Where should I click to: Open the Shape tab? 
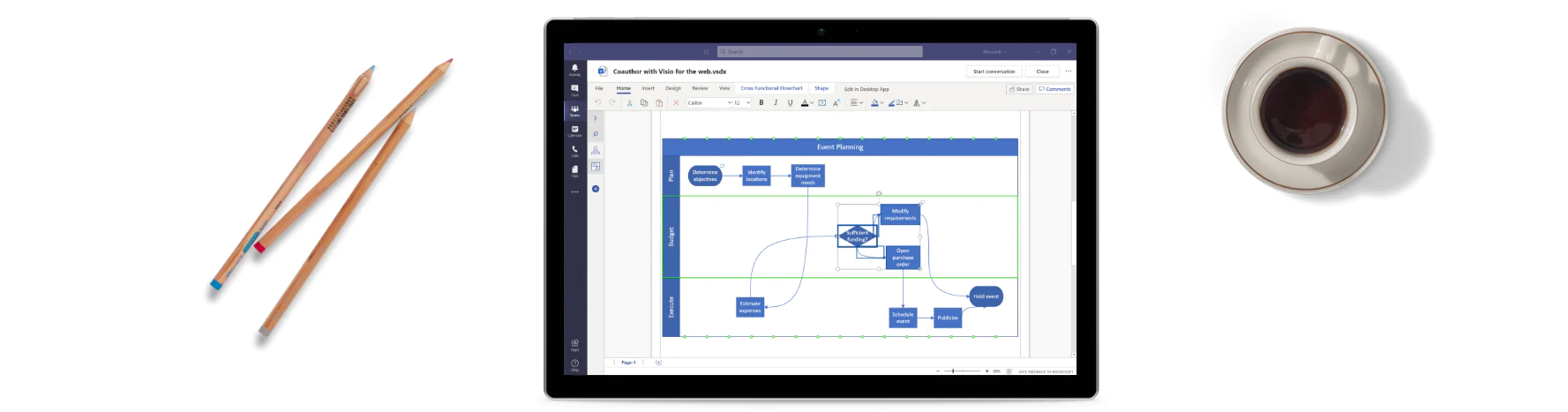point(822,88)
